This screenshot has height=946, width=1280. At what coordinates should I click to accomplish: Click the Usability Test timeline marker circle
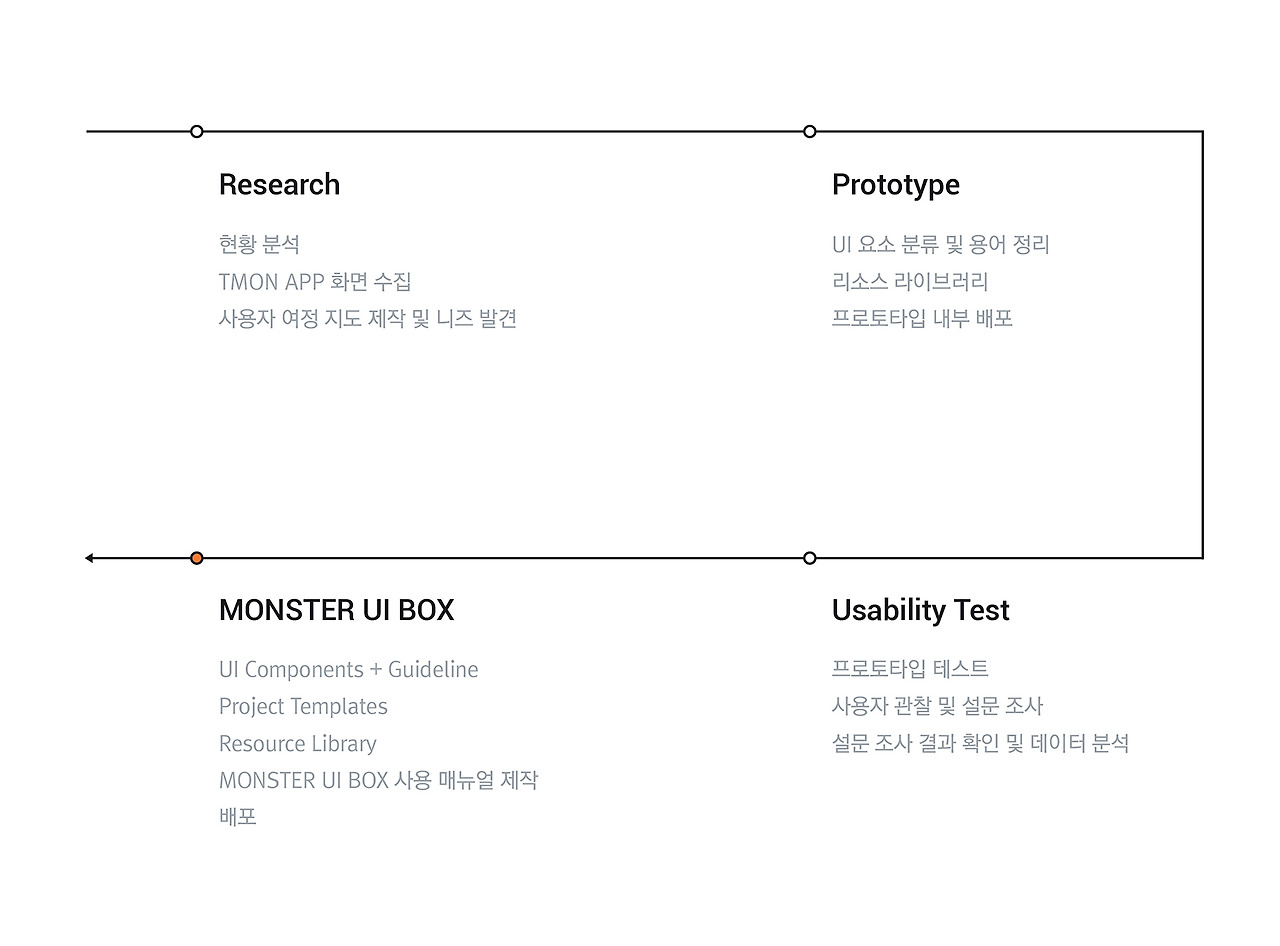[810, 558]
